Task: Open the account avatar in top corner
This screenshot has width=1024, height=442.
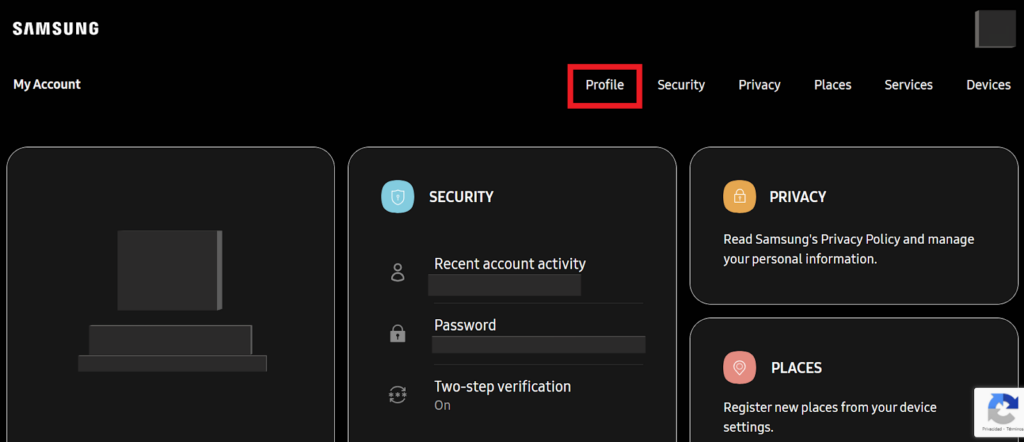Action: click(x=995, y=29)
